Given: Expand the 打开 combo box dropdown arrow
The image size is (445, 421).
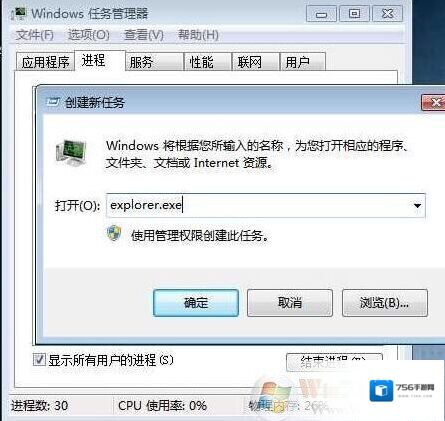Looking at the screenshot, I should (417, 206).
